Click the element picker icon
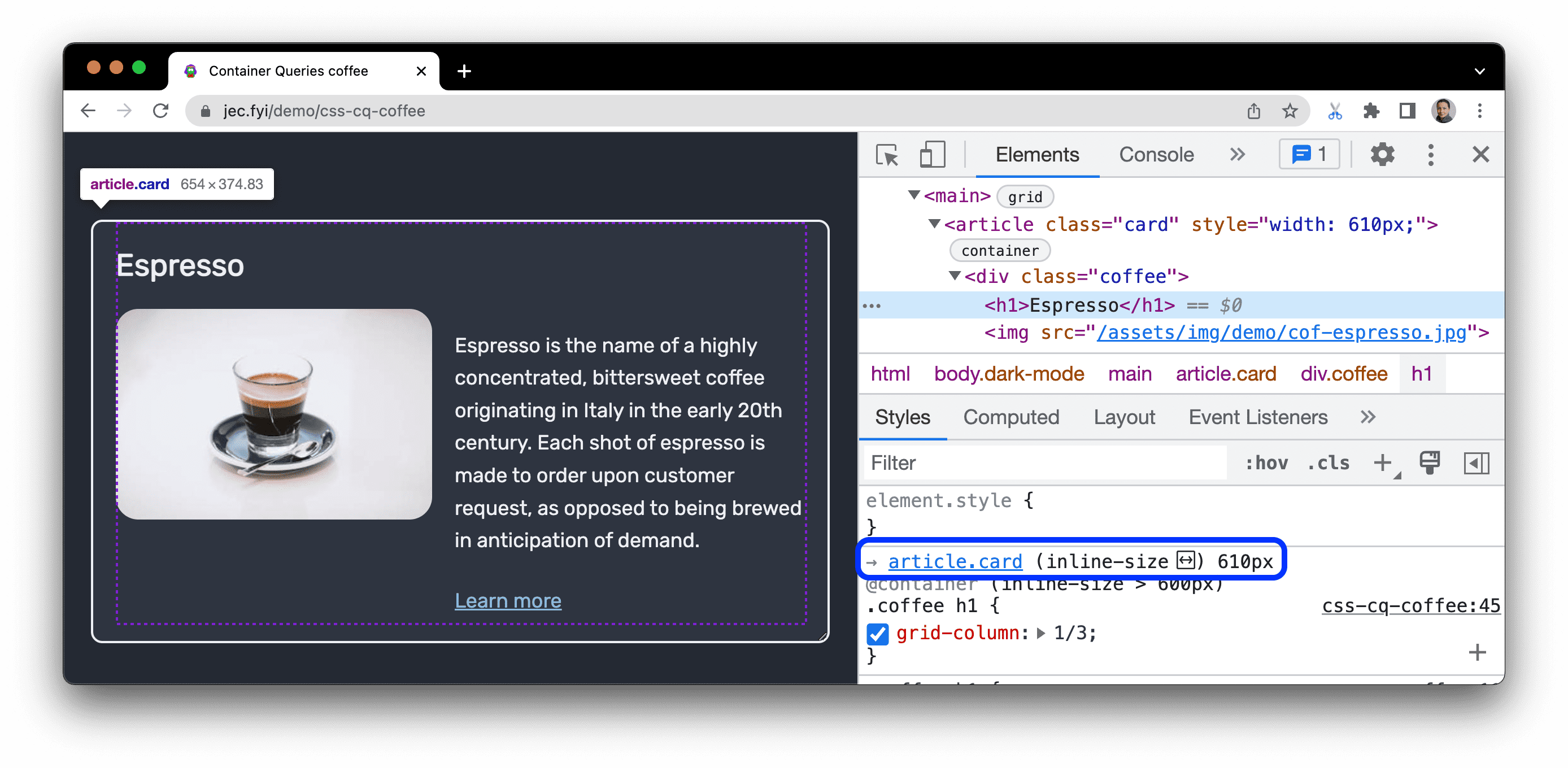The height and width of the screenshot is (768, 1568). [x=886, y=156]
